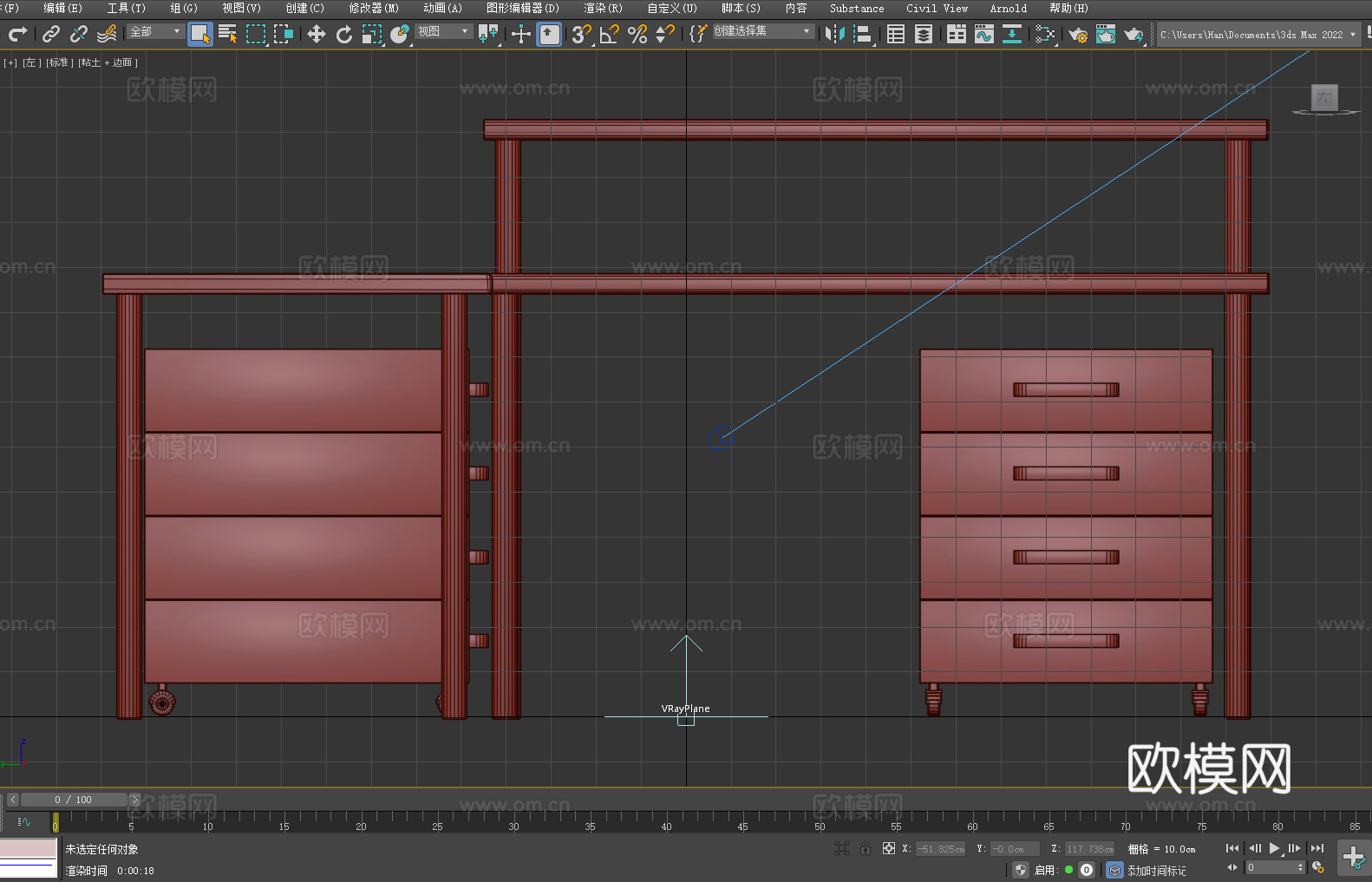Open the 修改器(M) menu
The width and height of the screenshot is (1372, 882).
tap(374, 8)
